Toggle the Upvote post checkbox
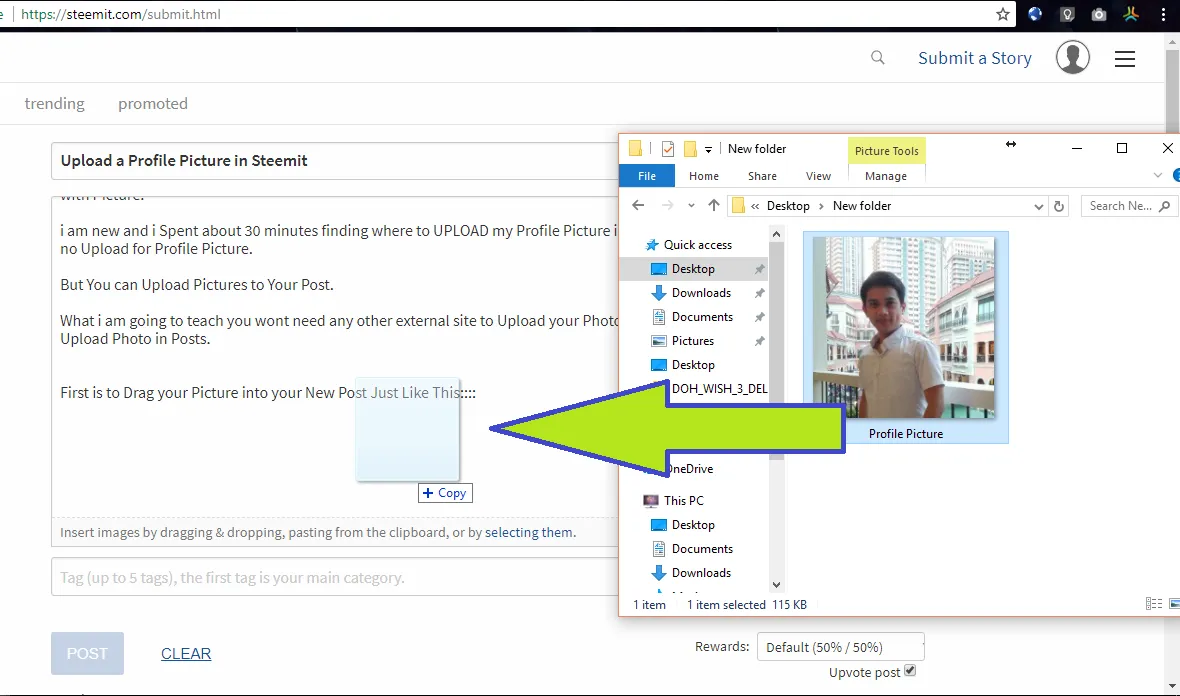The height and width of the screenshot is (696, 1180). pos(910,670)
